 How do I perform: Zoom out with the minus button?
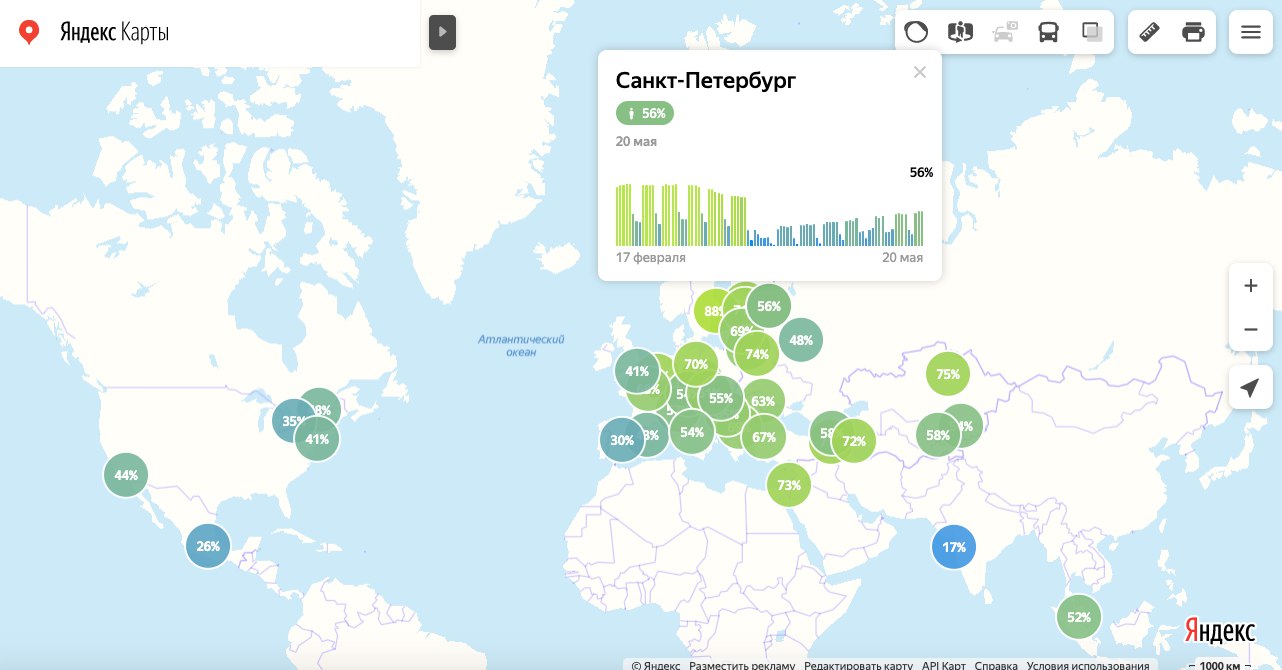1250,329
